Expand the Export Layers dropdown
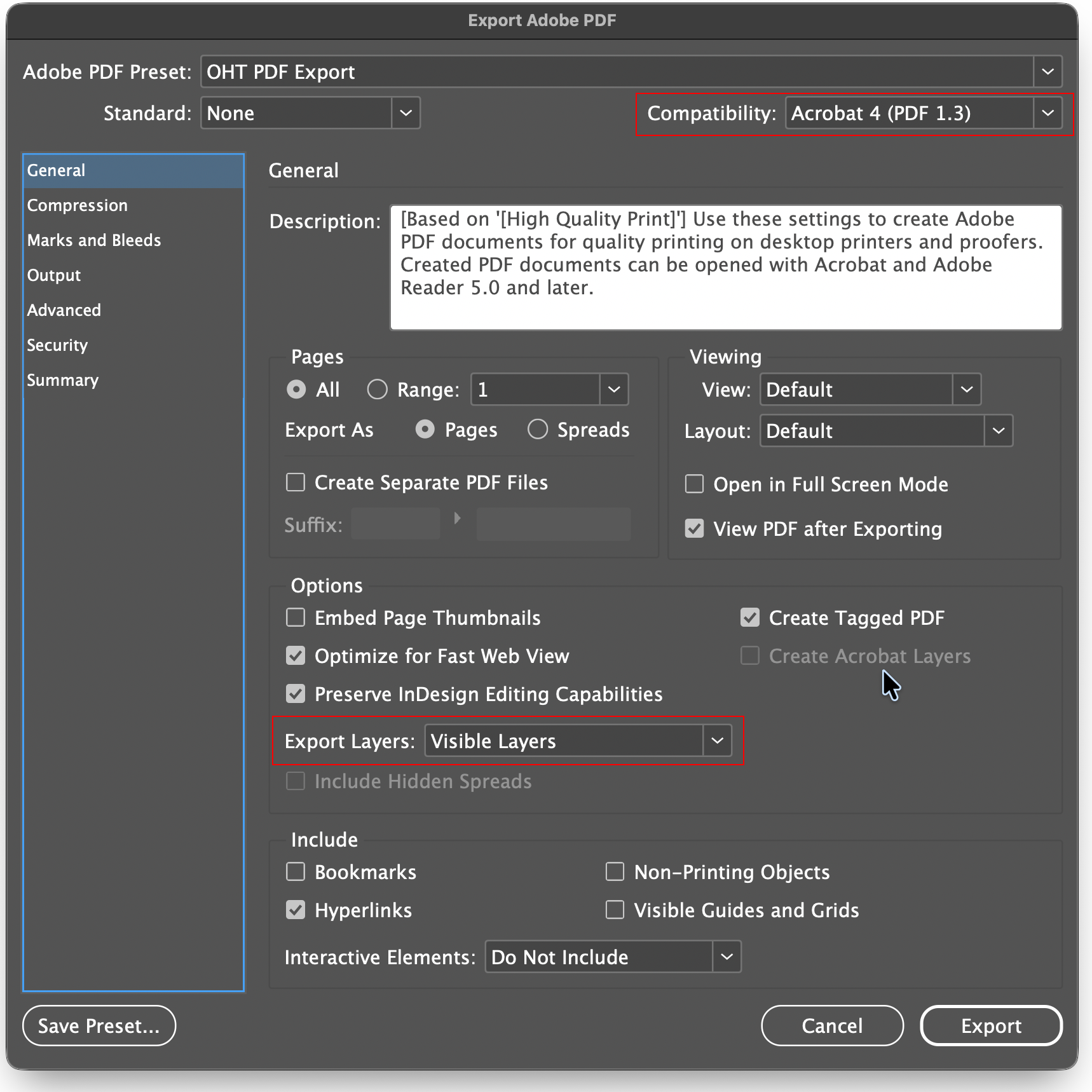Viewport: 1092px width, 1092px height. (x=717, y=741)
